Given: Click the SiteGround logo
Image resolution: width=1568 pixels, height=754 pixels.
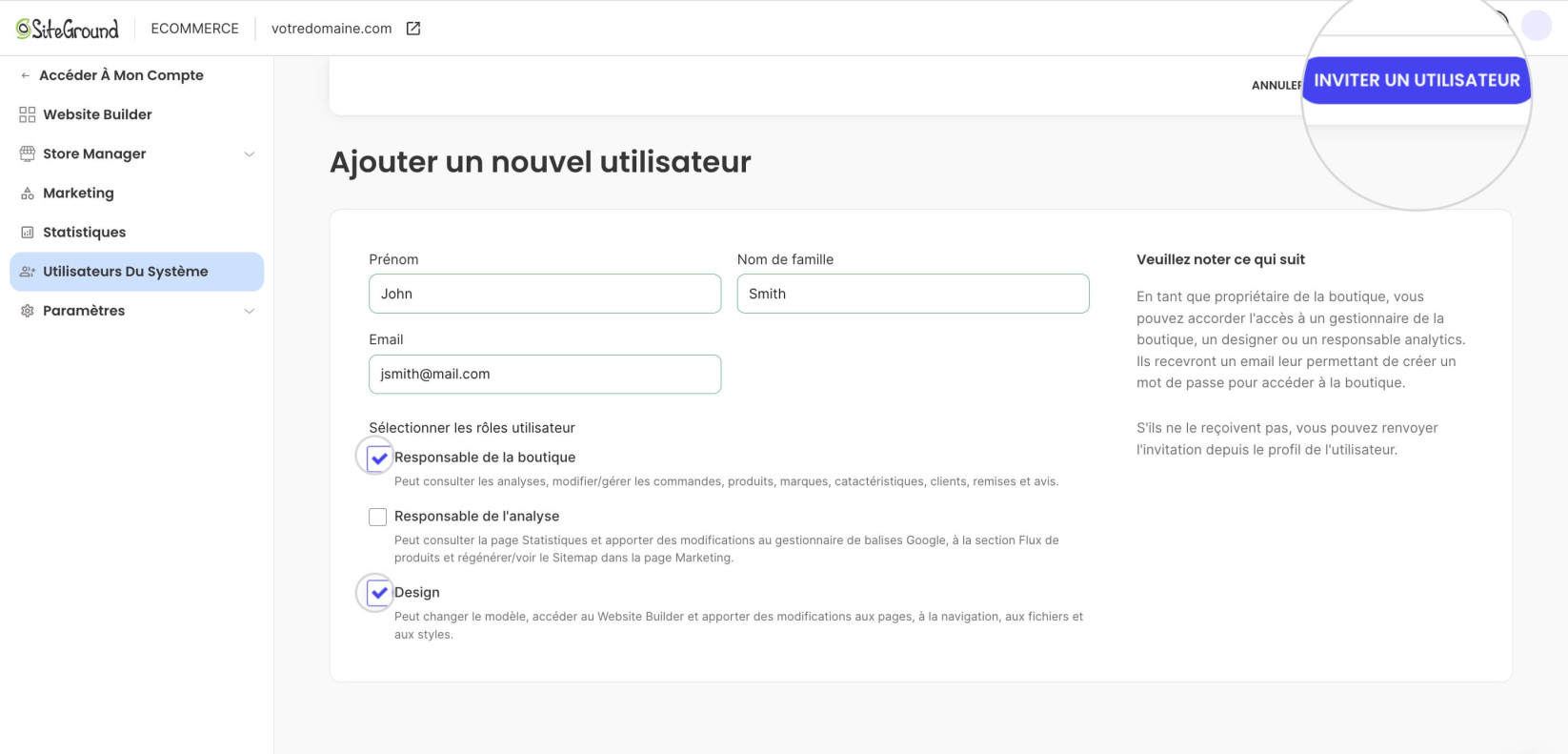Looking at the screenshot, I should tap(68, 29).
